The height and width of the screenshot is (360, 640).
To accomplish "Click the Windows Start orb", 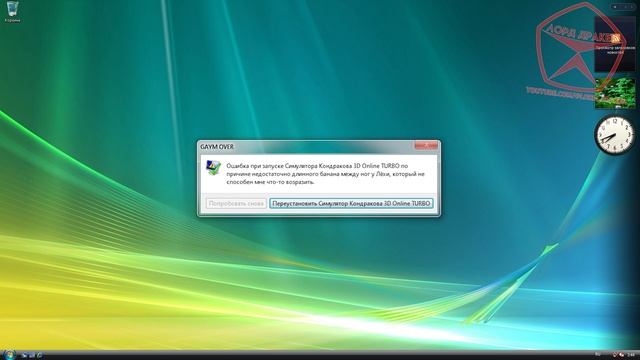I will pyautogui.click(x=10, y=355).
